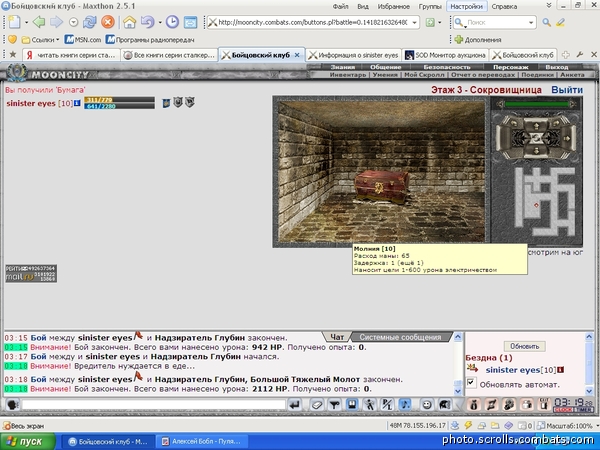Open the Настройки menu
This screenshot has width=600, height=450.
(466, 6)
